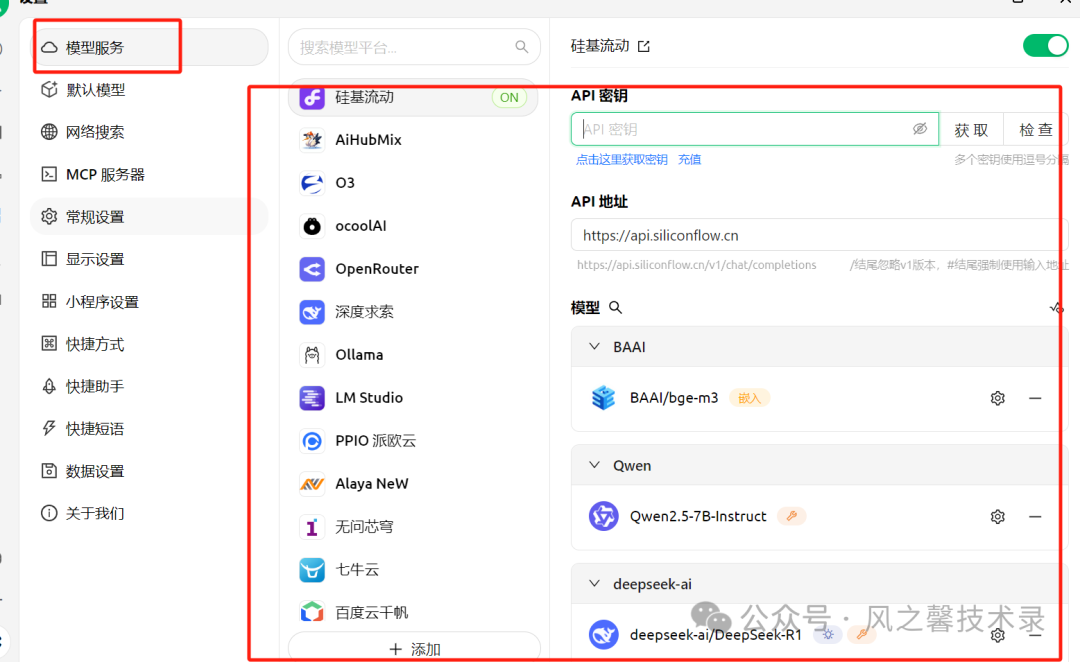Open 默认模型 settings

[149, 90]
